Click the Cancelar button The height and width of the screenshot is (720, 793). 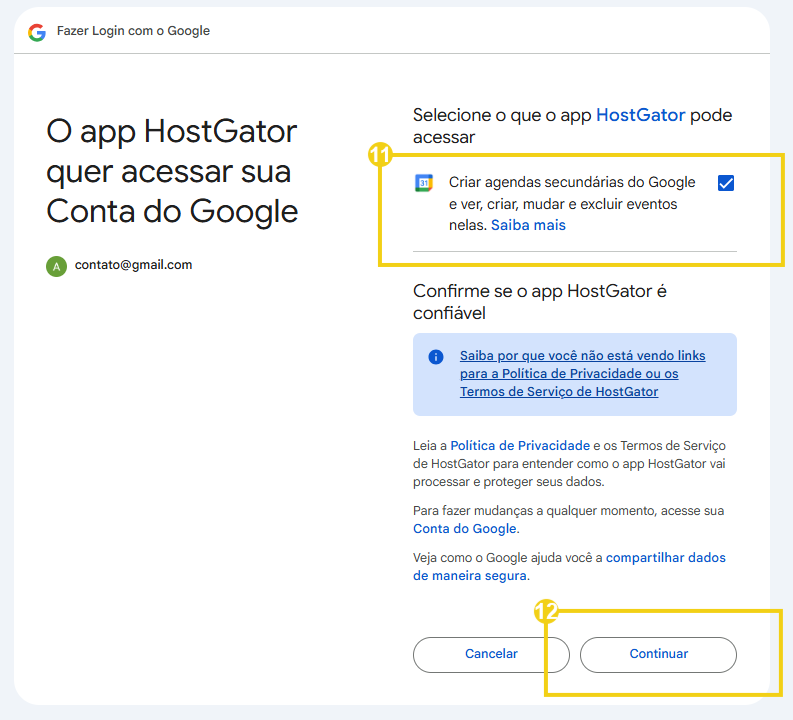coord(491,654)
